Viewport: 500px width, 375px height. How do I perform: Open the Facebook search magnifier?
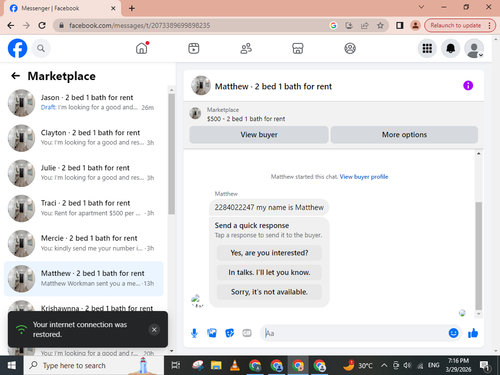click(41, 49)
